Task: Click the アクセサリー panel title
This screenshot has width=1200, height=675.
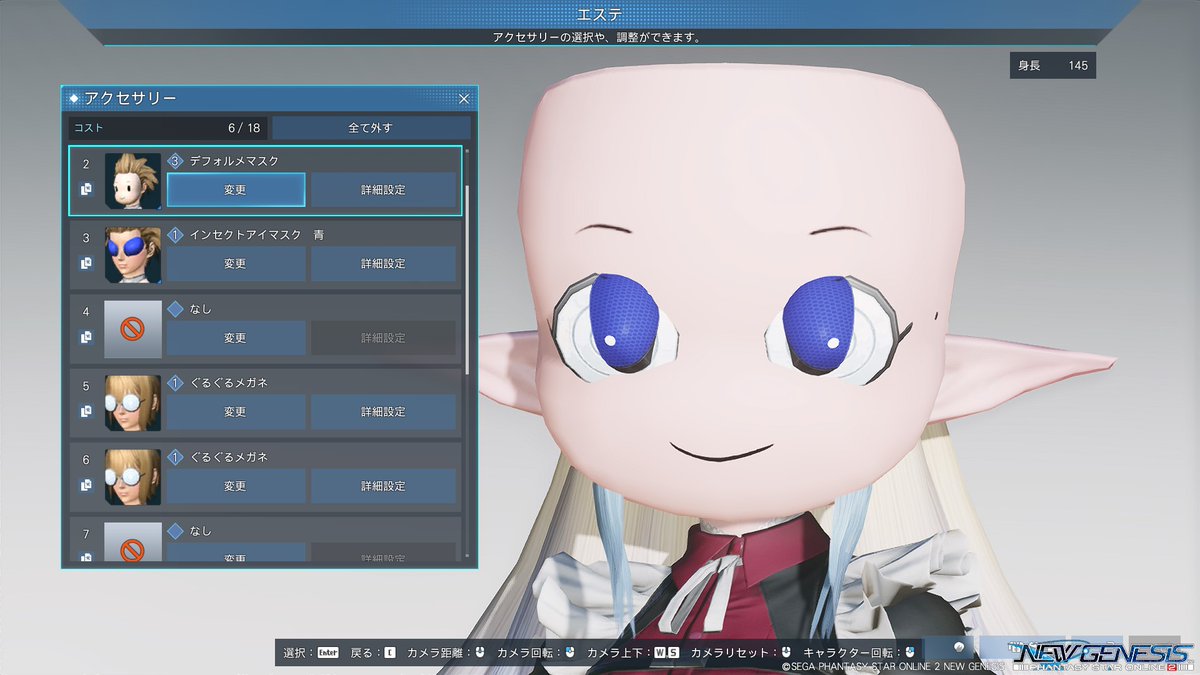Action: coord(130,98)
